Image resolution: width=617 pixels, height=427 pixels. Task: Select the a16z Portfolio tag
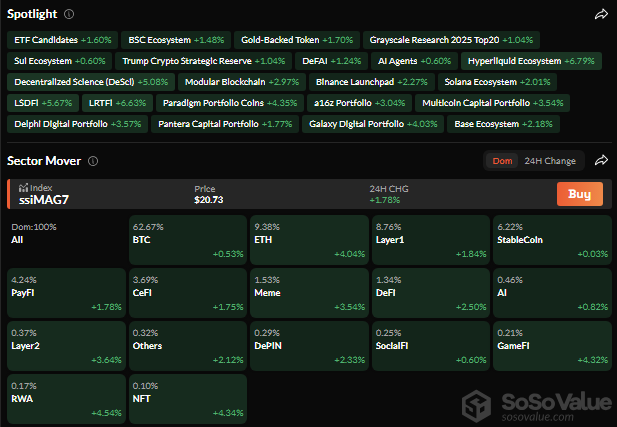tap(359, 103)
